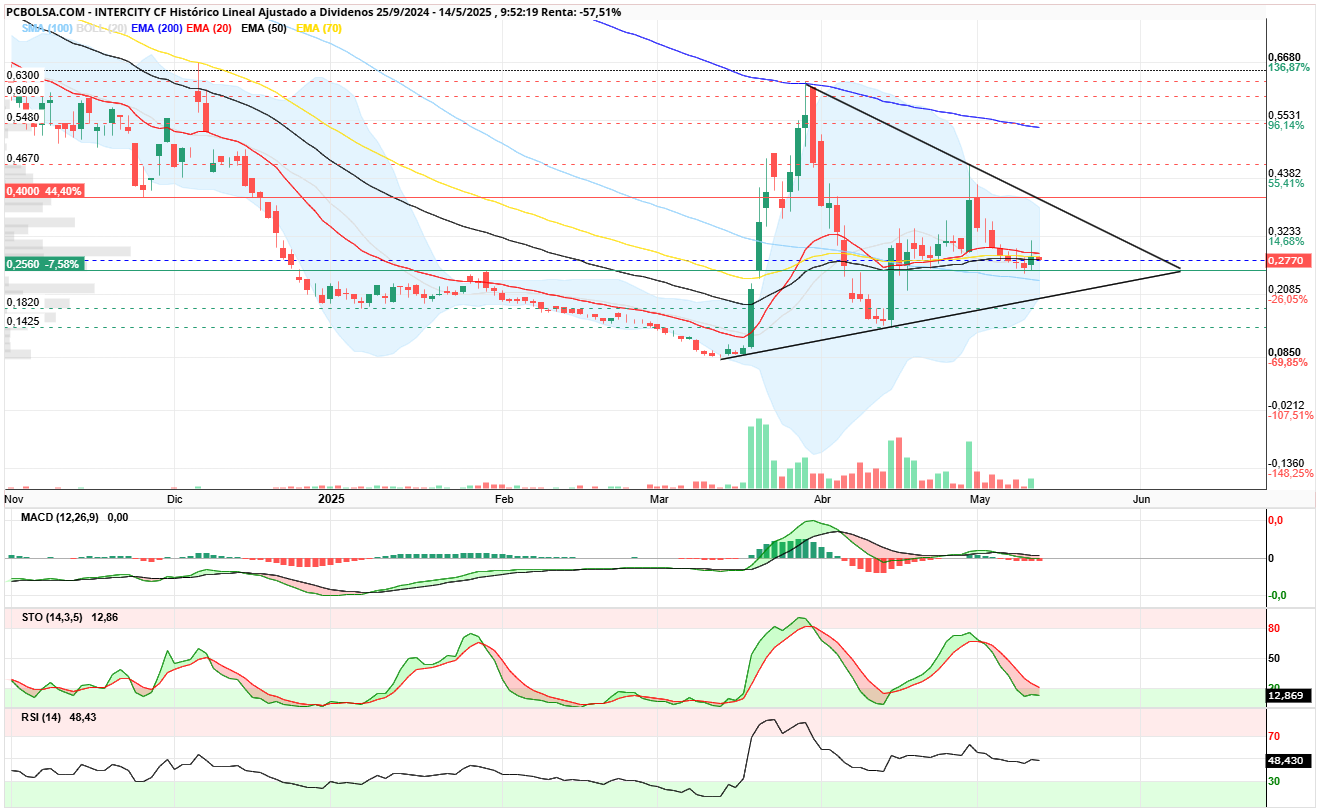Click the green -0,0 MACD scale value
Image resolution: width=1320 pixels, height=812 pixels.
point(1277,596)
